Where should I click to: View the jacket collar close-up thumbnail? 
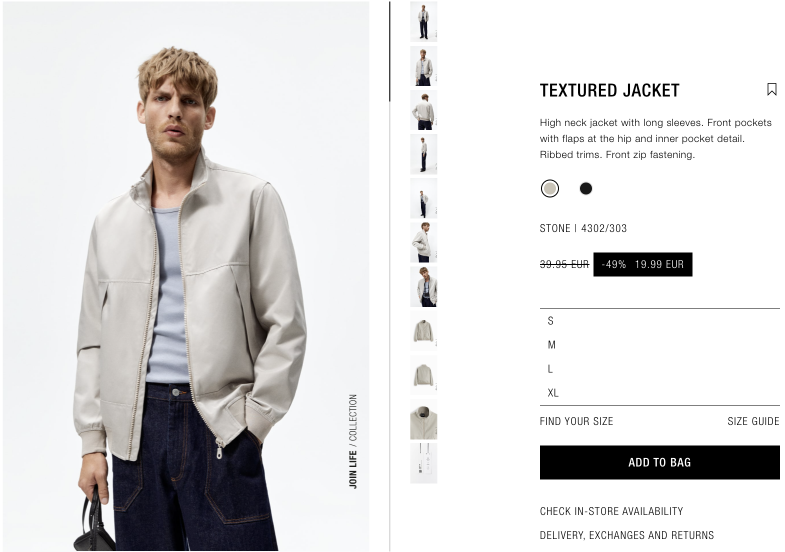point(424,419)
